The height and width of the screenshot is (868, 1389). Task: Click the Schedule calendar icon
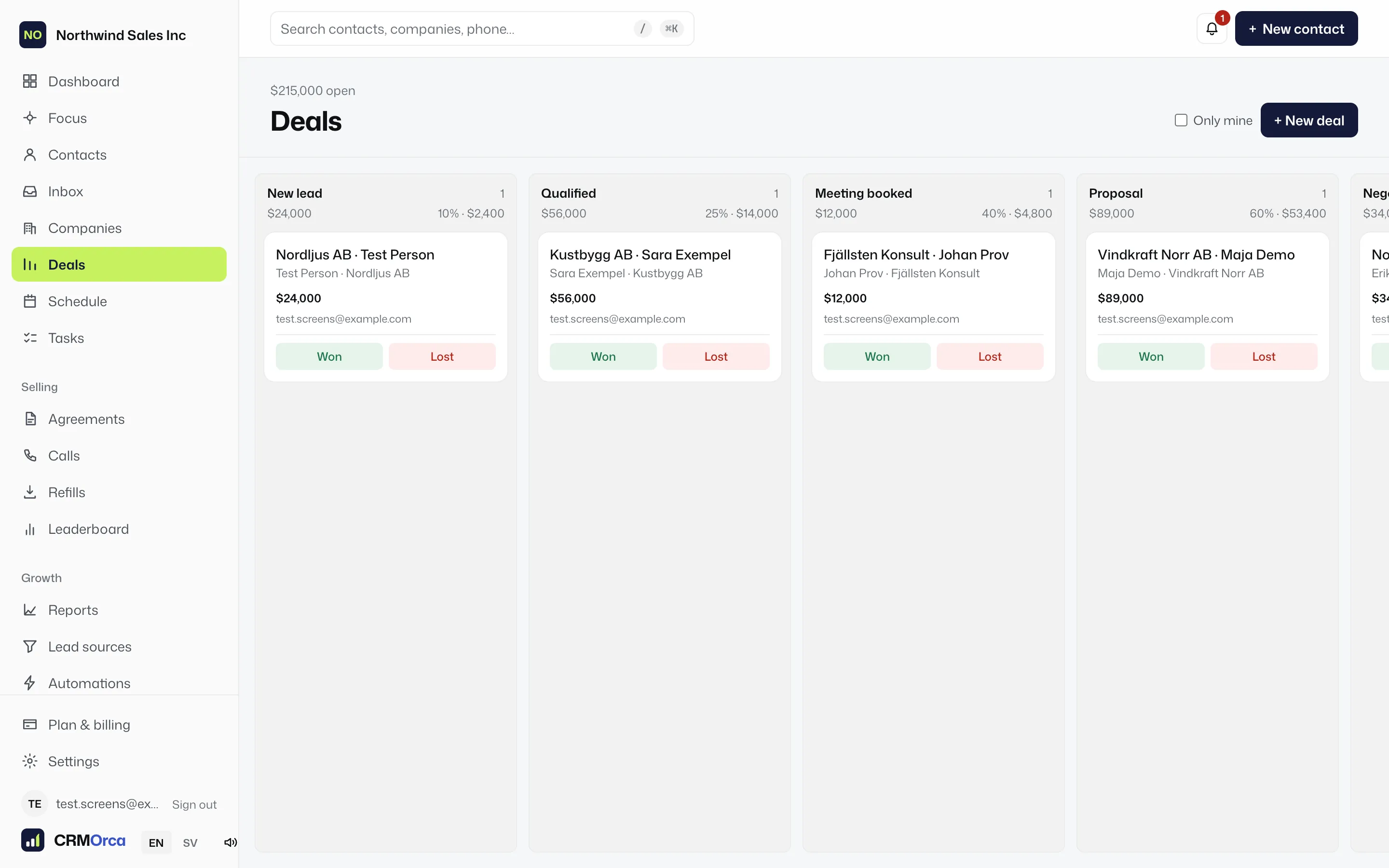tap(30, 301)
